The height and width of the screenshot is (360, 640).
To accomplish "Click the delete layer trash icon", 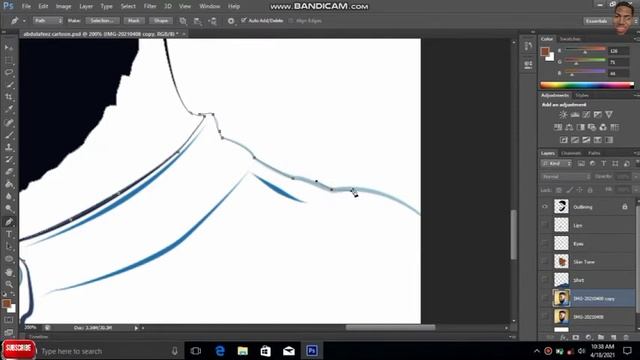I will 626,338.
